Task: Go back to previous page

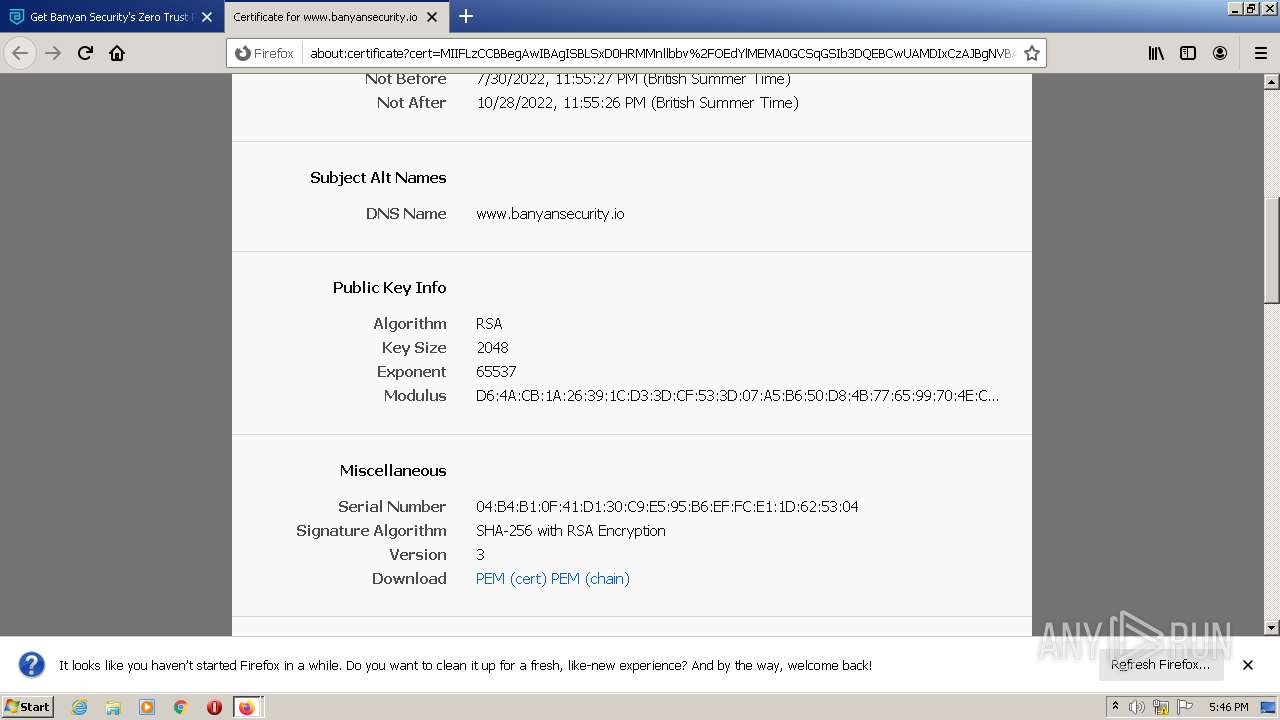Action: click(20, 53)
